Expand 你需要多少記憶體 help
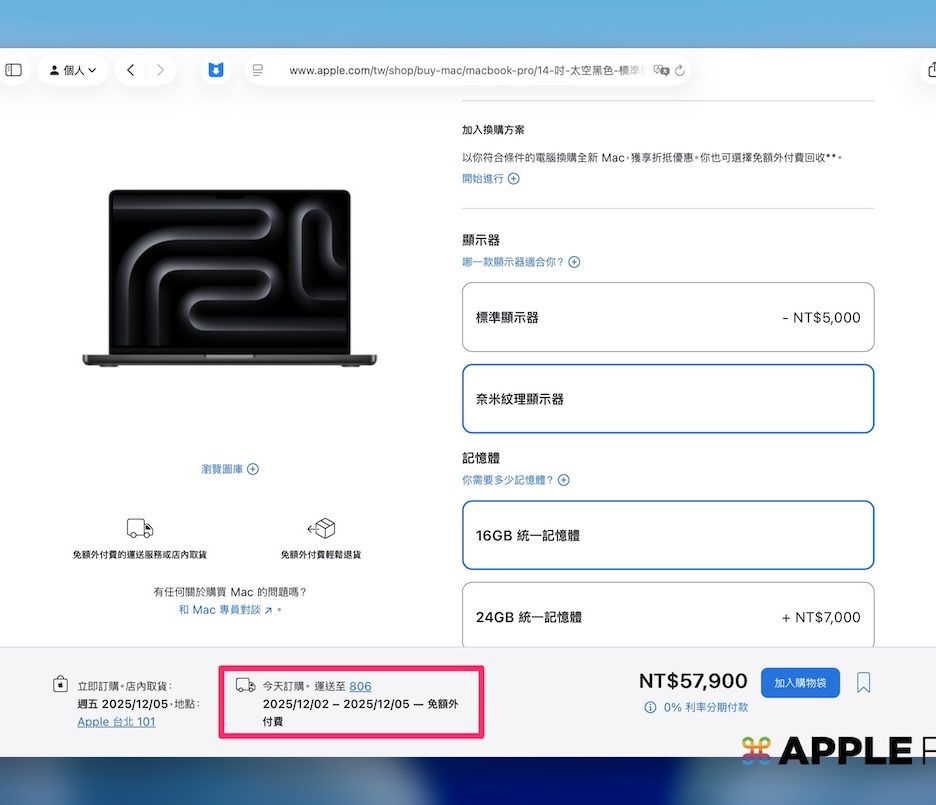 pyautogui.click(x=515, y=480)
